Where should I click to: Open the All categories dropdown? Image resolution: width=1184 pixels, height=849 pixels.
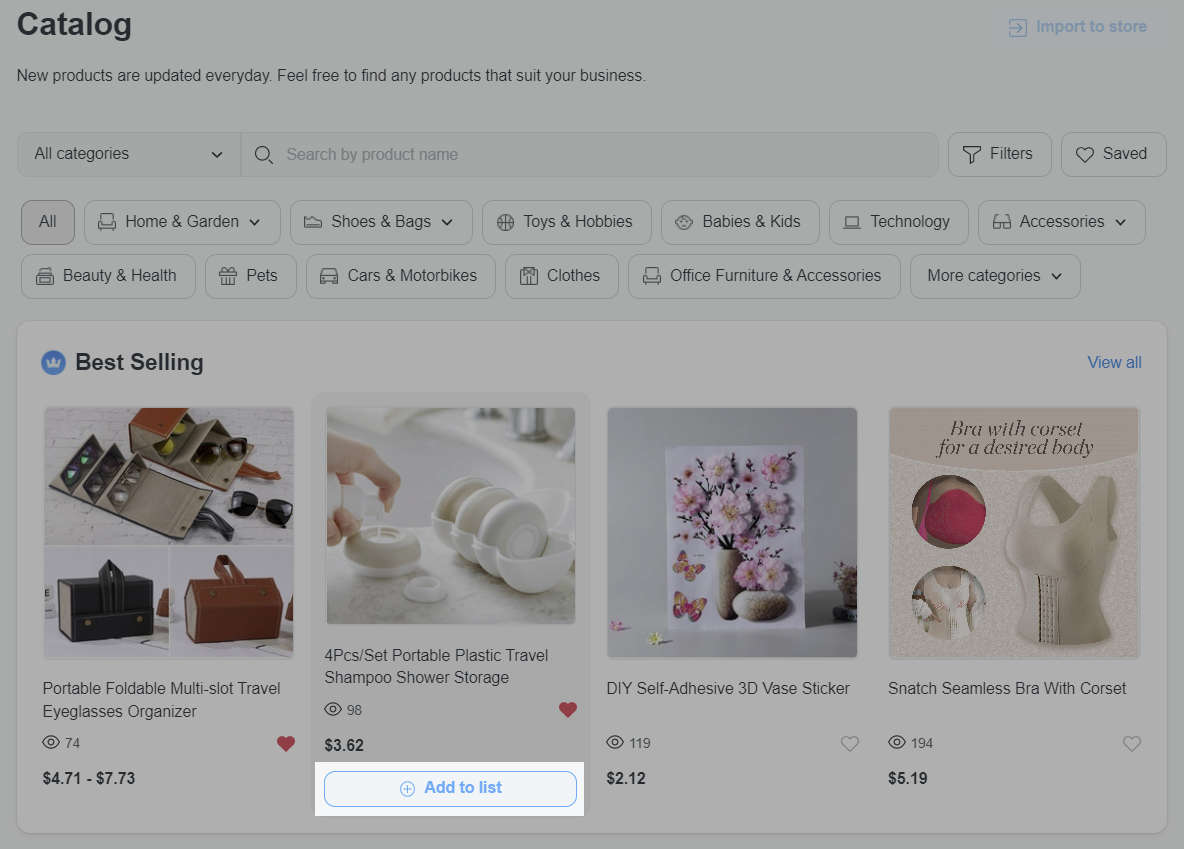(129, 154)
